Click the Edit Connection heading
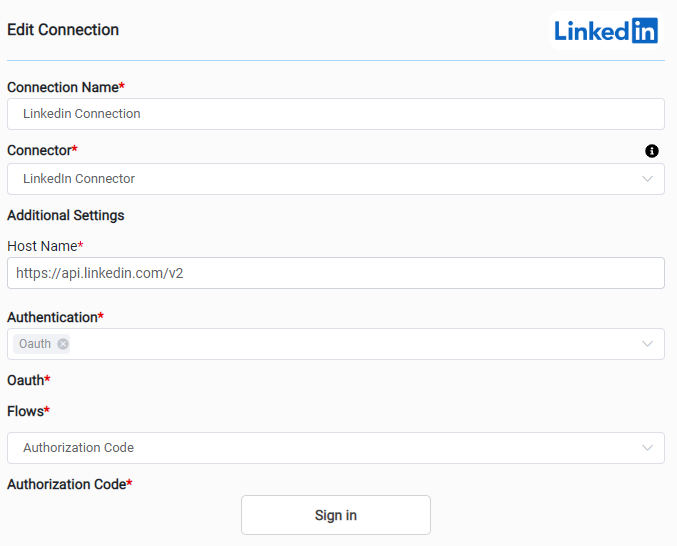The height and width of the screenshot is (546, 677). 63,30
